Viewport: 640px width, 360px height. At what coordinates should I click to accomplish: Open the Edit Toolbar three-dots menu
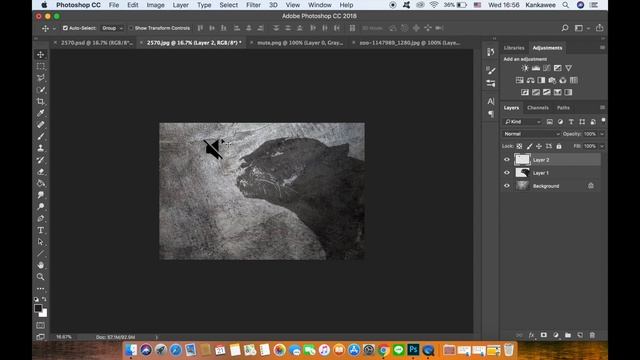tap(40, 289)
